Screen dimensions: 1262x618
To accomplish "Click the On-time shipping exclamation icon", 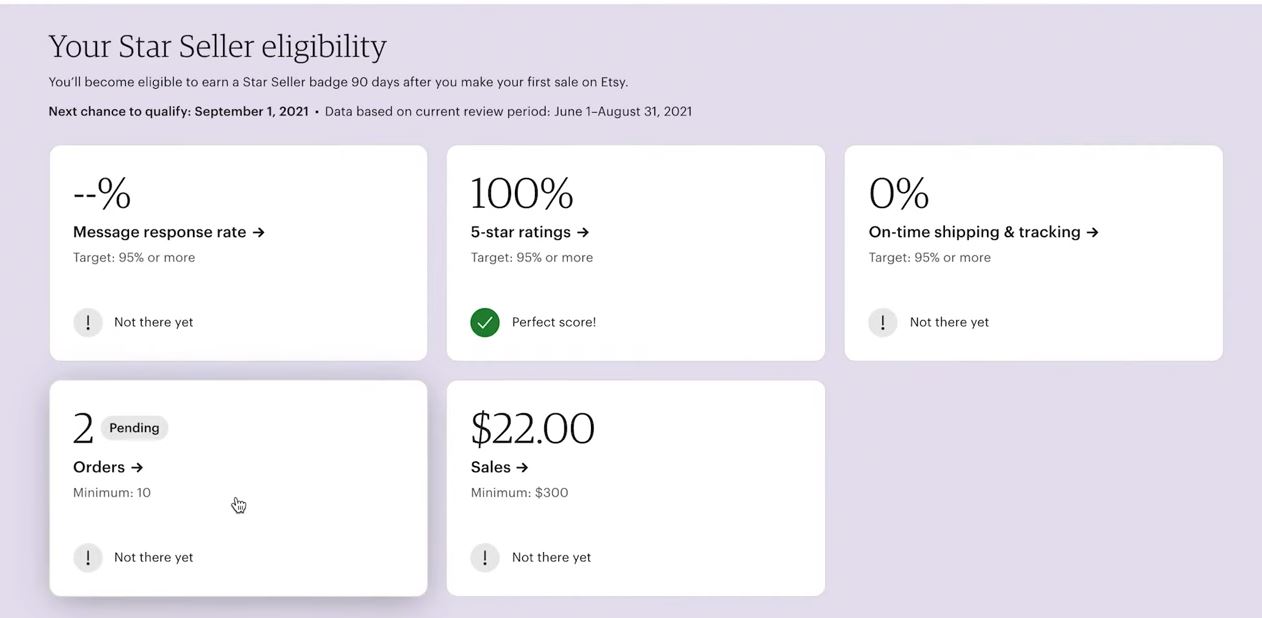I will pos(883,322).
